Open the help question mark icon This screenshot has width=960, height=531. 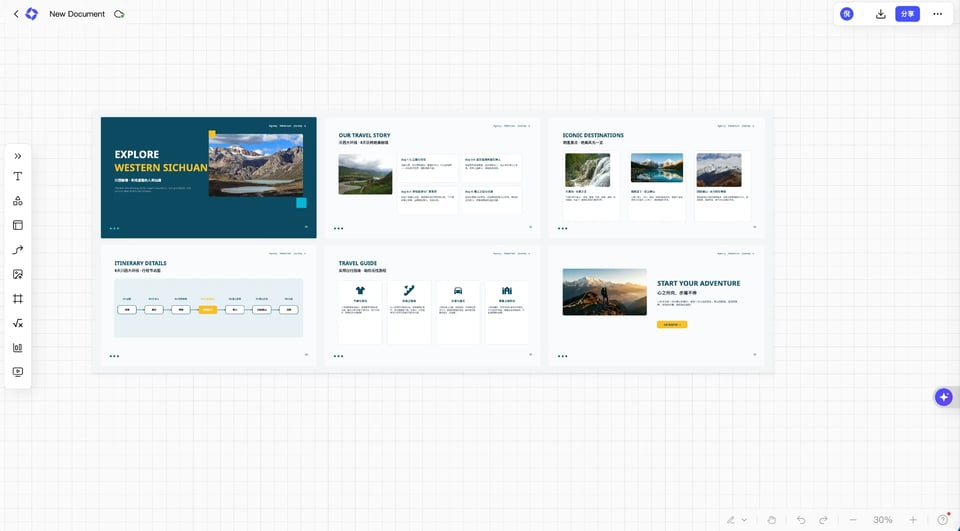point(943,520)
